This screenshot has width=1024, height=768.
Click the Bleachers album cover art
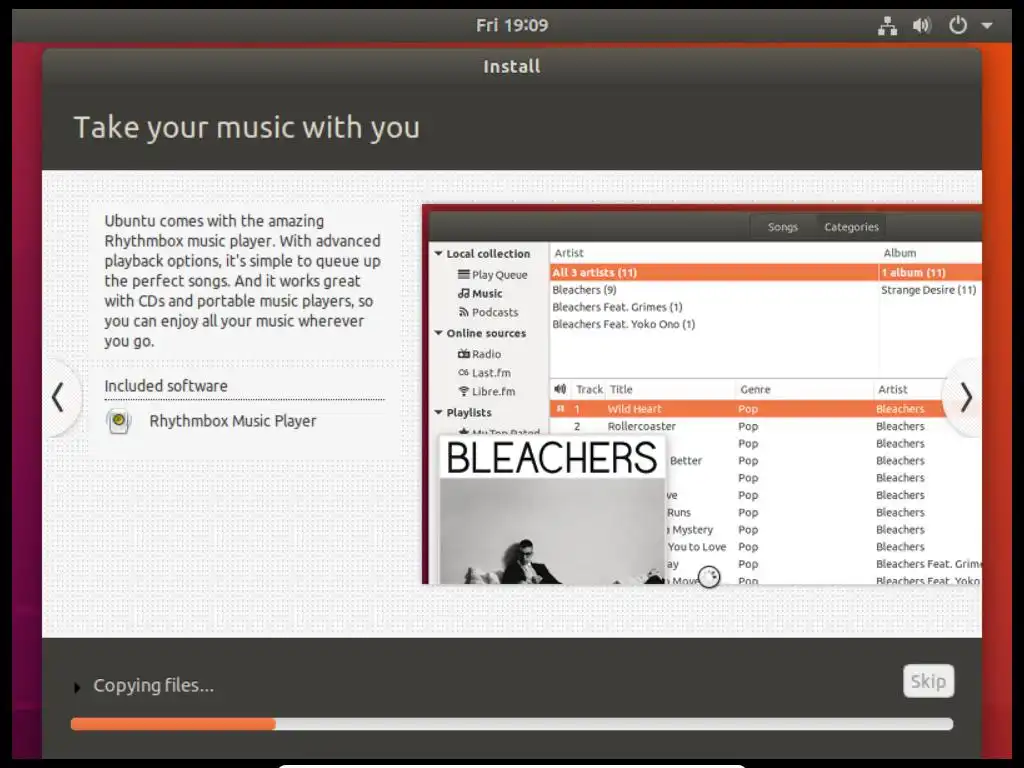pyautogui.click(x=552, y=509)
